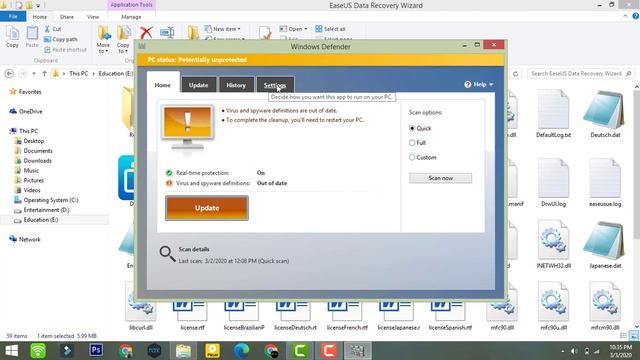
Task: Open the New item dropdown
Action: [222, 29]
